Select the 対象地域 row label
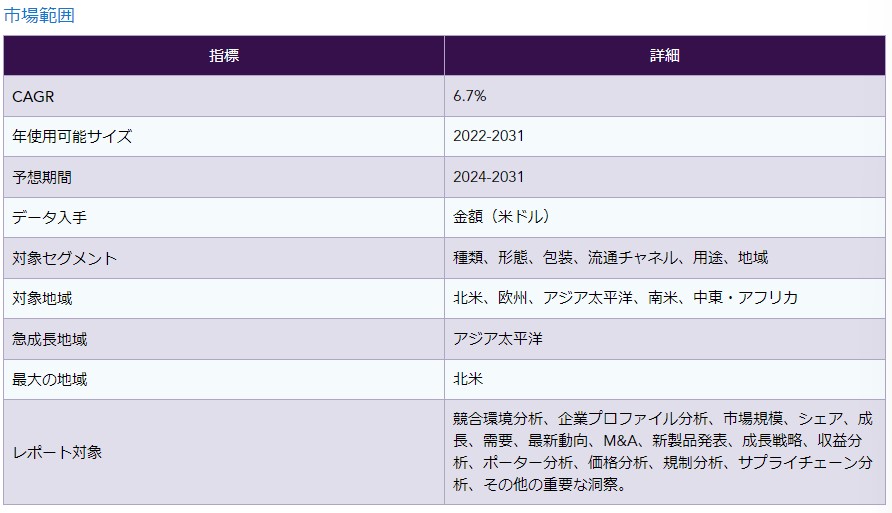The width and height of the screenshot is (892, 513). coord(42,298)
